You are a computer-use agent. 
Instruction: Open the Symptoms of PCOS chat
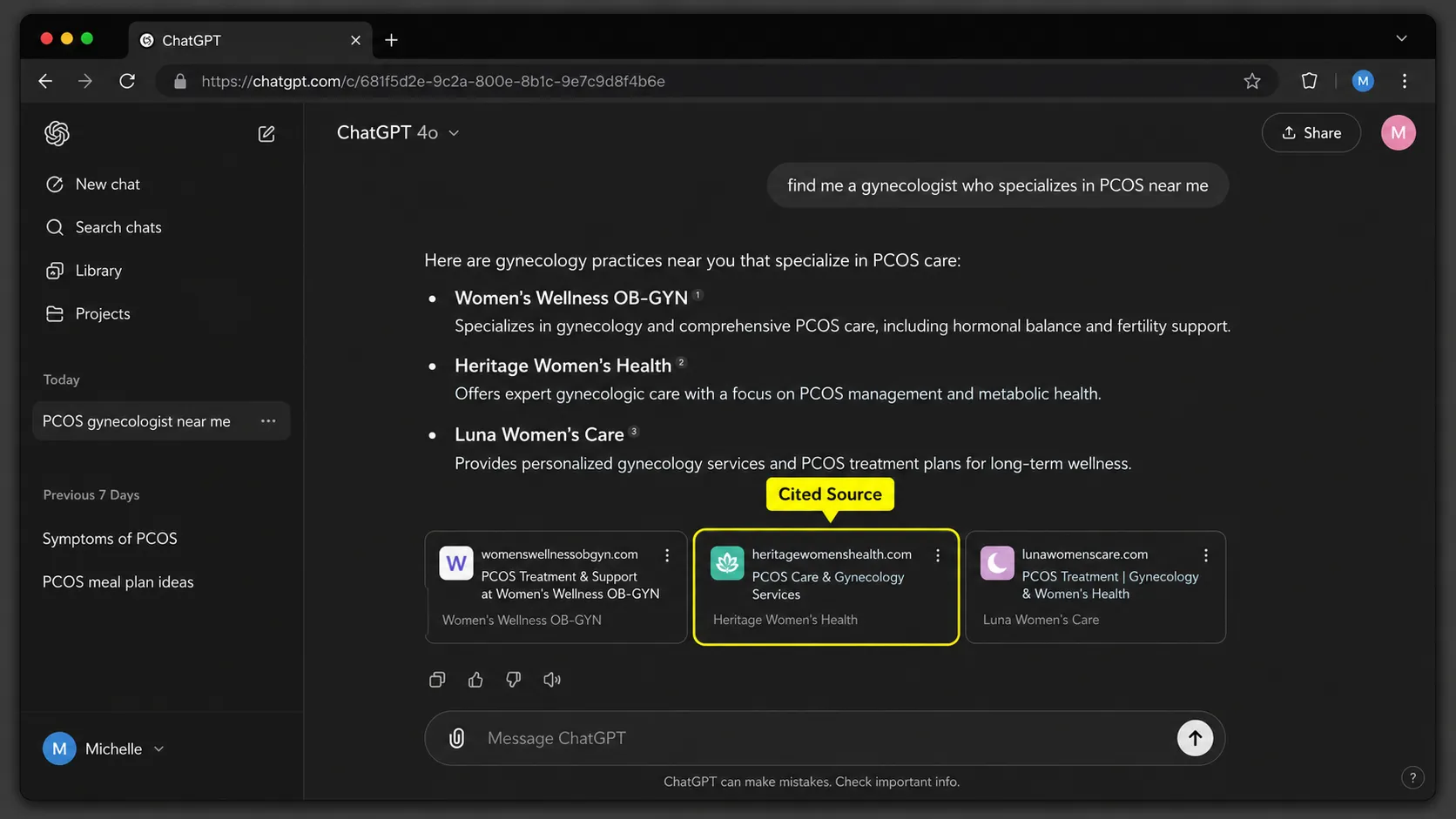(x=110, y=539)
